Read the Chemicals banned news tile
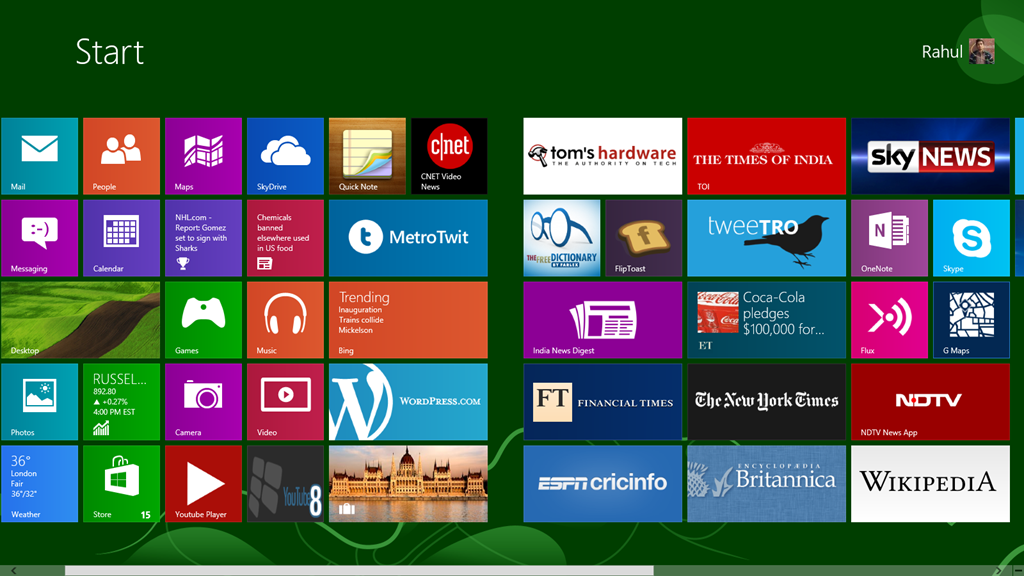This screenshot has width=1024, height=576. click(x=285, y=238)
